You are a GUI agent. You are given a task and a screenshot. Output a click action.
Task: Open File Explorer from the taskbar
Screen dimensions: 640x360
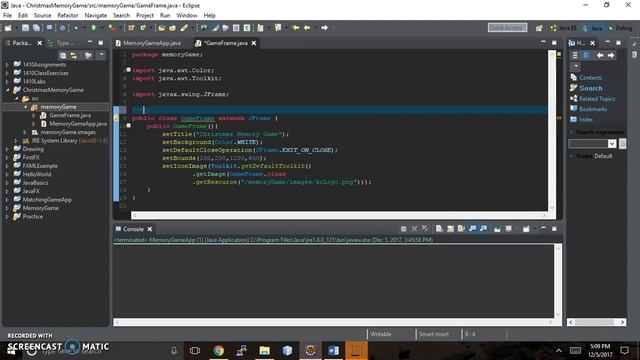pyautogui.click(x=264, y=350)
